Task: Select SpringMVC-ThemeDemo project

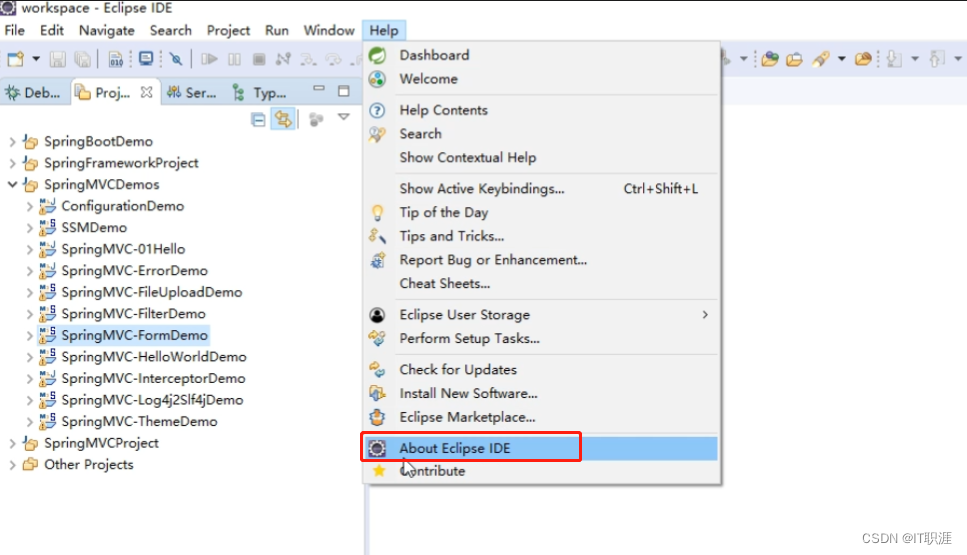Action: coord(139,422)
